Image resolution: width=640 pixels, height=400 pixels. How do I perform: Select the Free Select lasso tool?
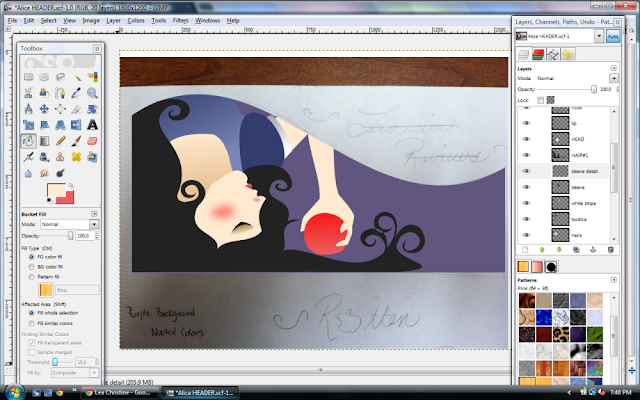point(60,77)
